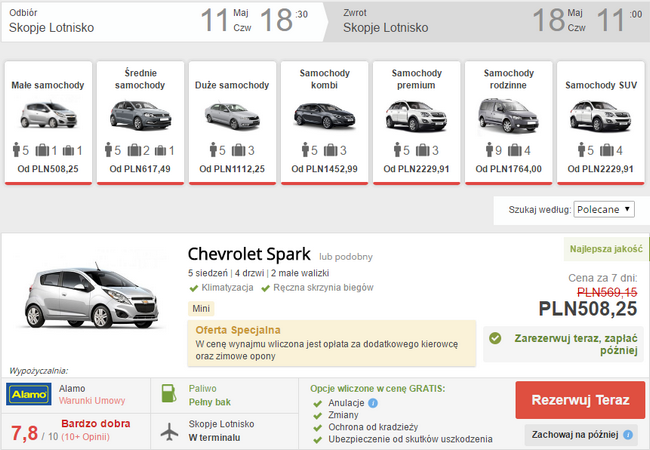This screenshot has height=450, width=650.
Task: Click the green check beside Ochrona od kradzieży
Action: click(x=318, y=428)
